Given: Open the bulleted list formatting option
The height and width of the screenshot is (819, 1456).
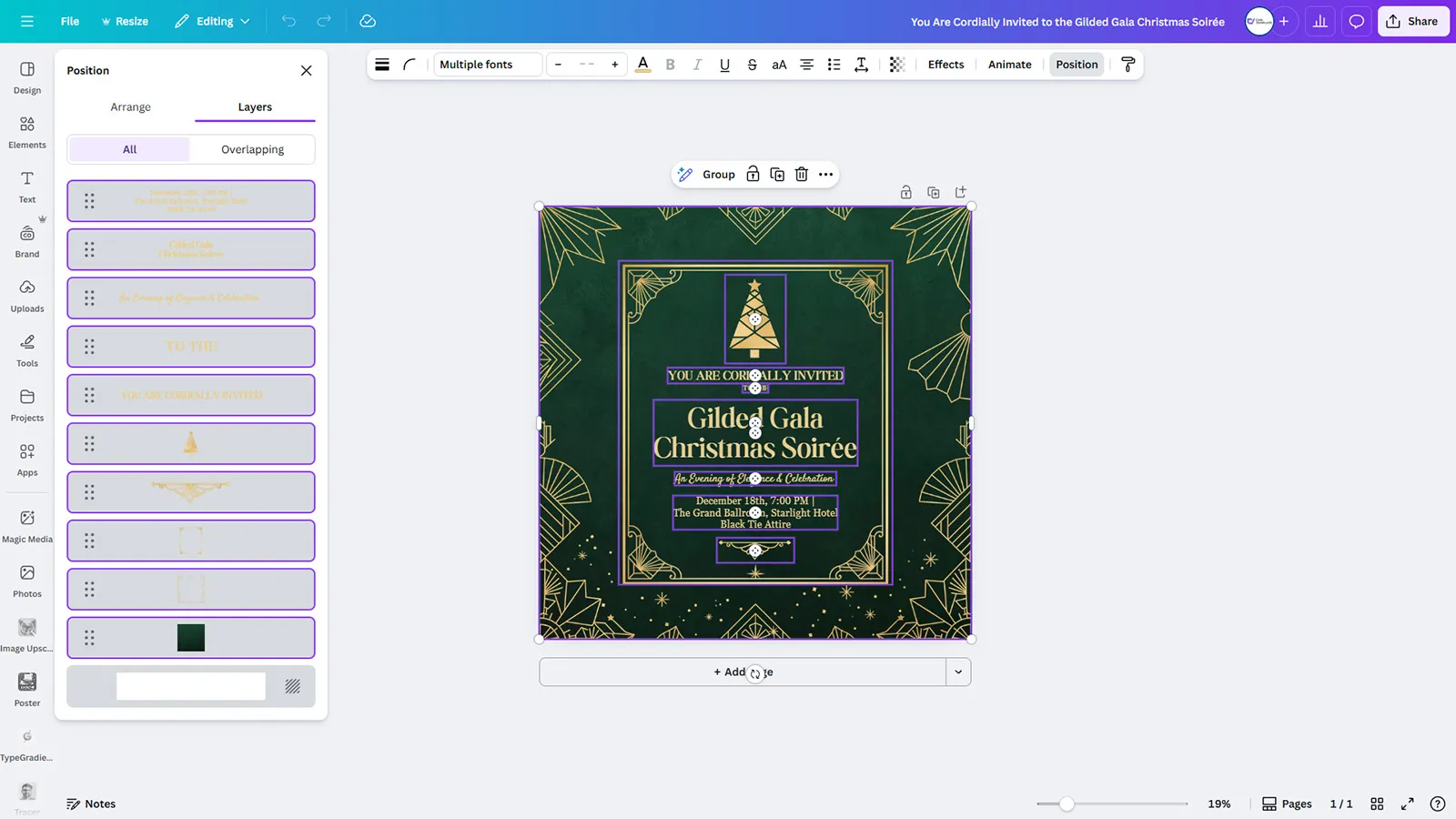Looking at the screenshot, I should coord(834,65).
